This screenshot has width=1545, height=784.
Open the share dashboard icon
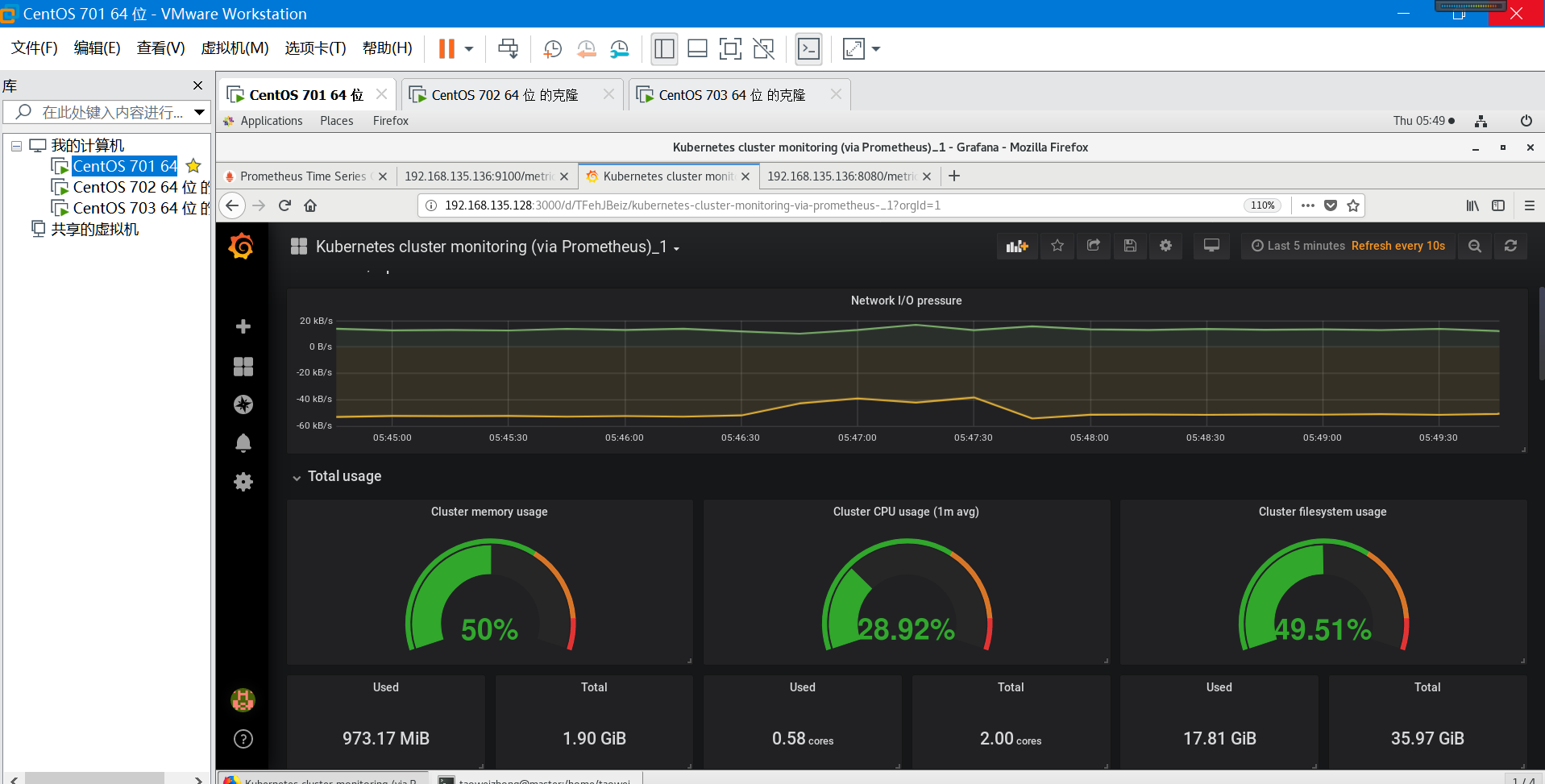coord(1094,246)
